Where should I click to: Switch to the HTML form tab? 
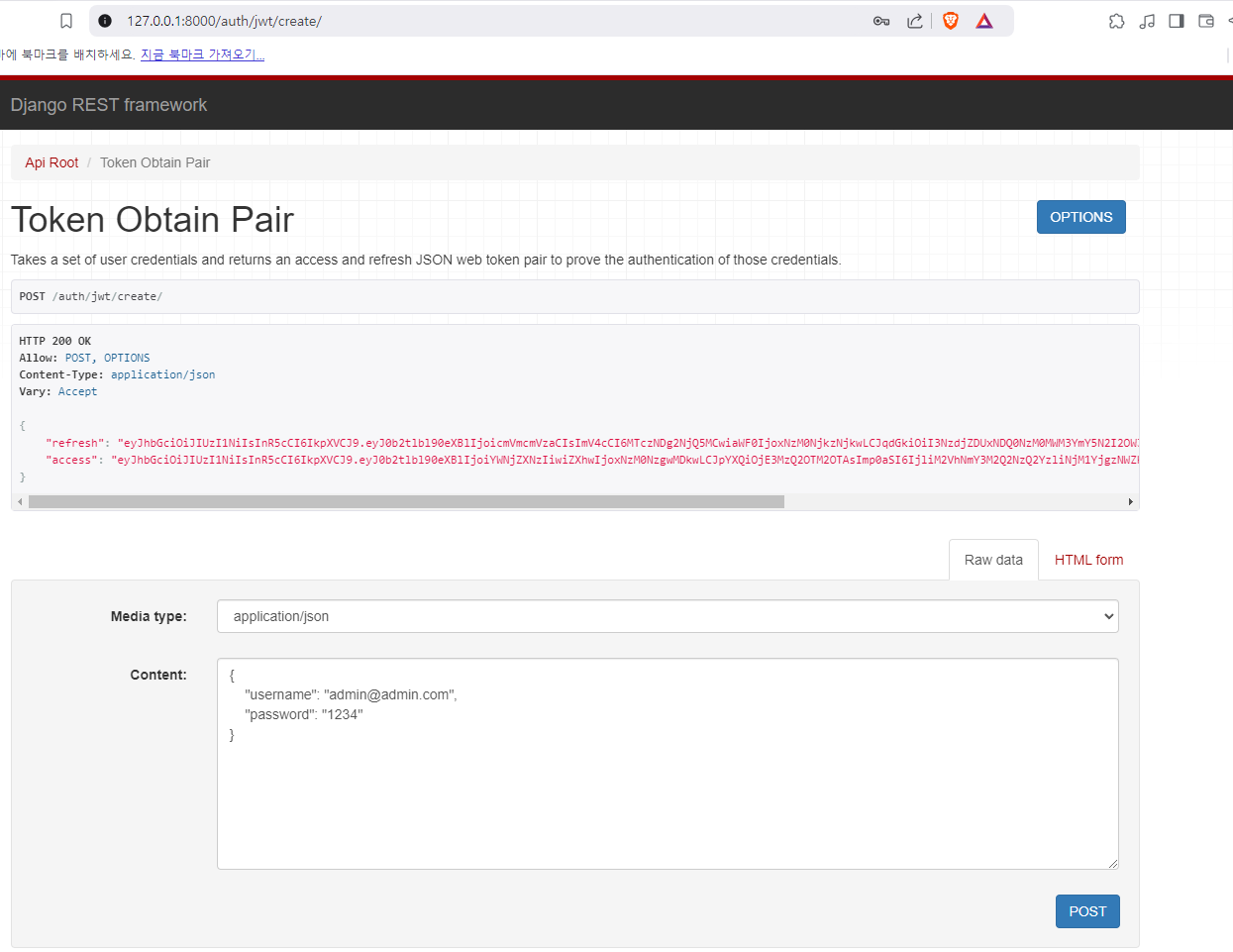(1089, 560)
